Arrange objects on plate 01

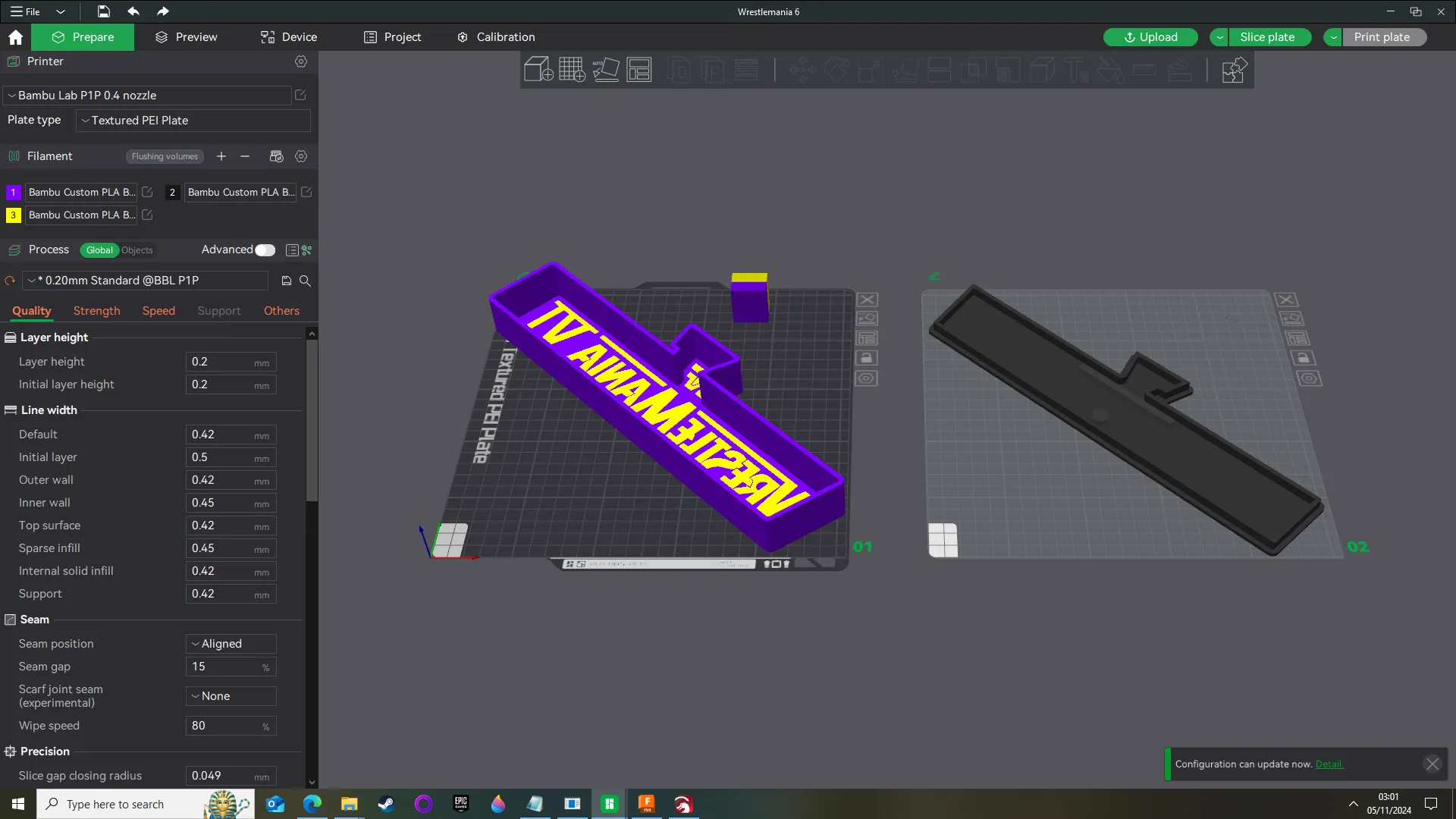(868, 338)
